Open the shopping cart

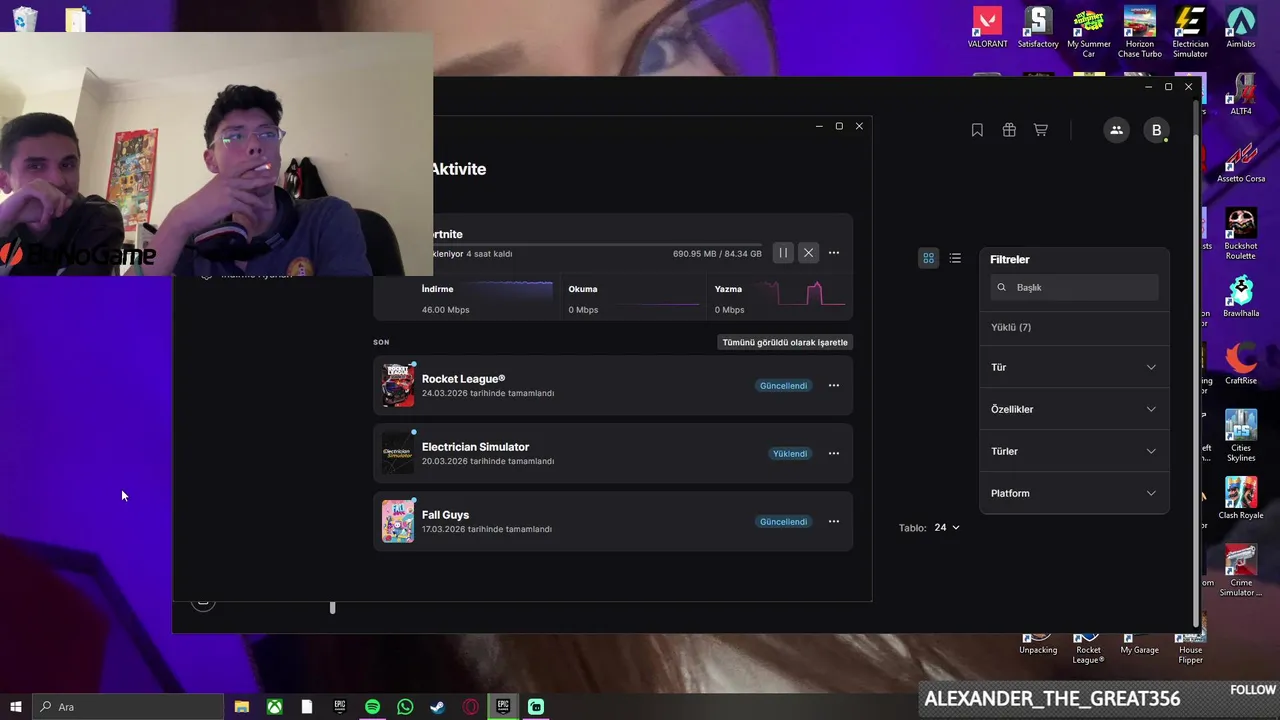1041,130
